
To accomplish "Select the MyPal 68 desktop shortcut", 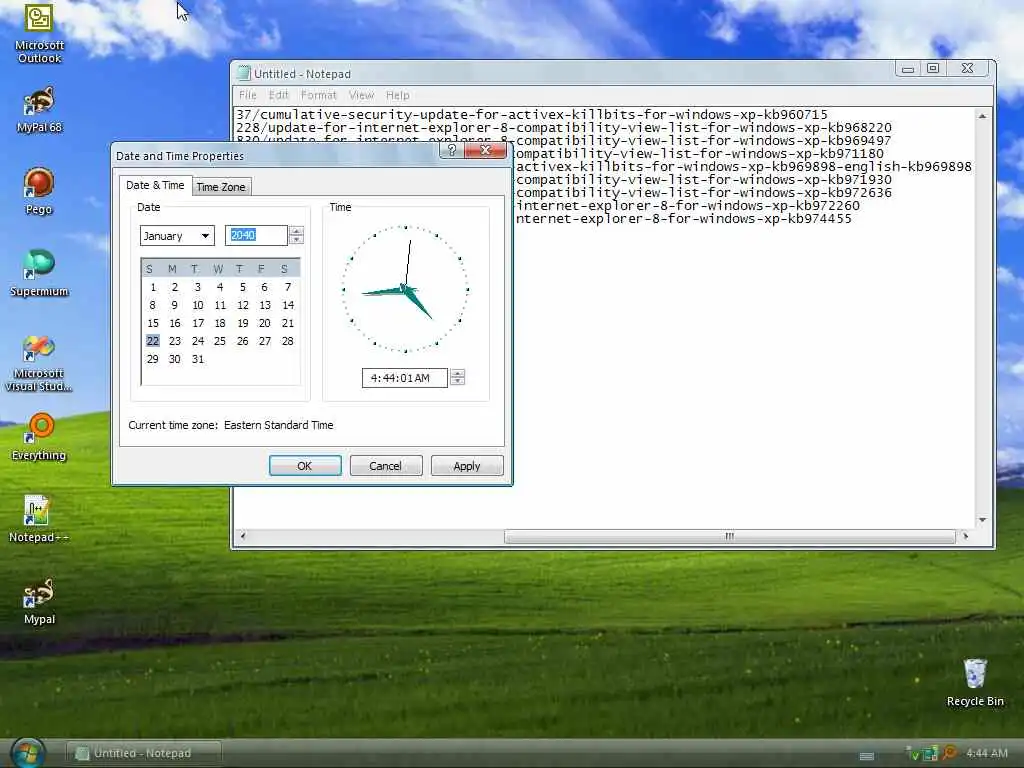I will point(39,108).
